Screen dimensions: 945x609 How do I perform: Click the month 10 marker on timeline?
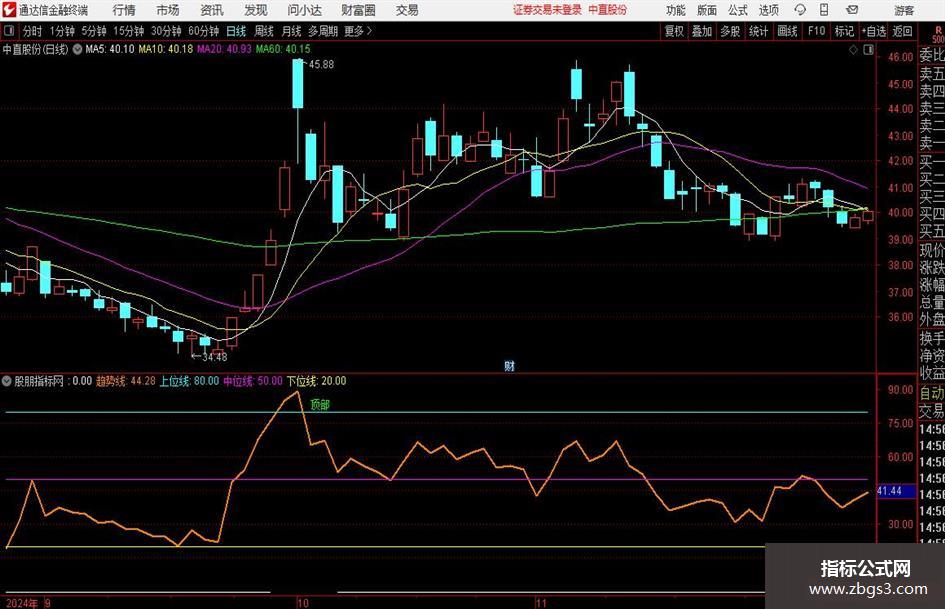(303, 603)
